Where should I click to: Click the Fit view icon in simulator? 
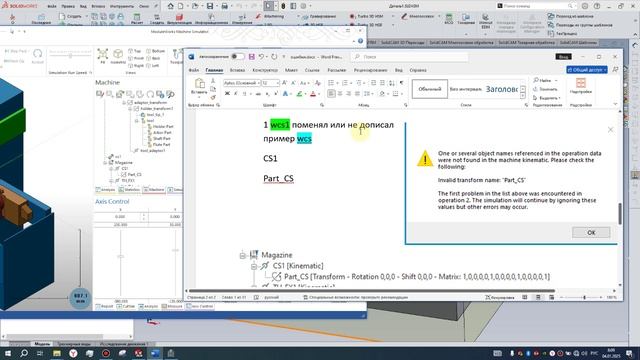coord(102,55)
